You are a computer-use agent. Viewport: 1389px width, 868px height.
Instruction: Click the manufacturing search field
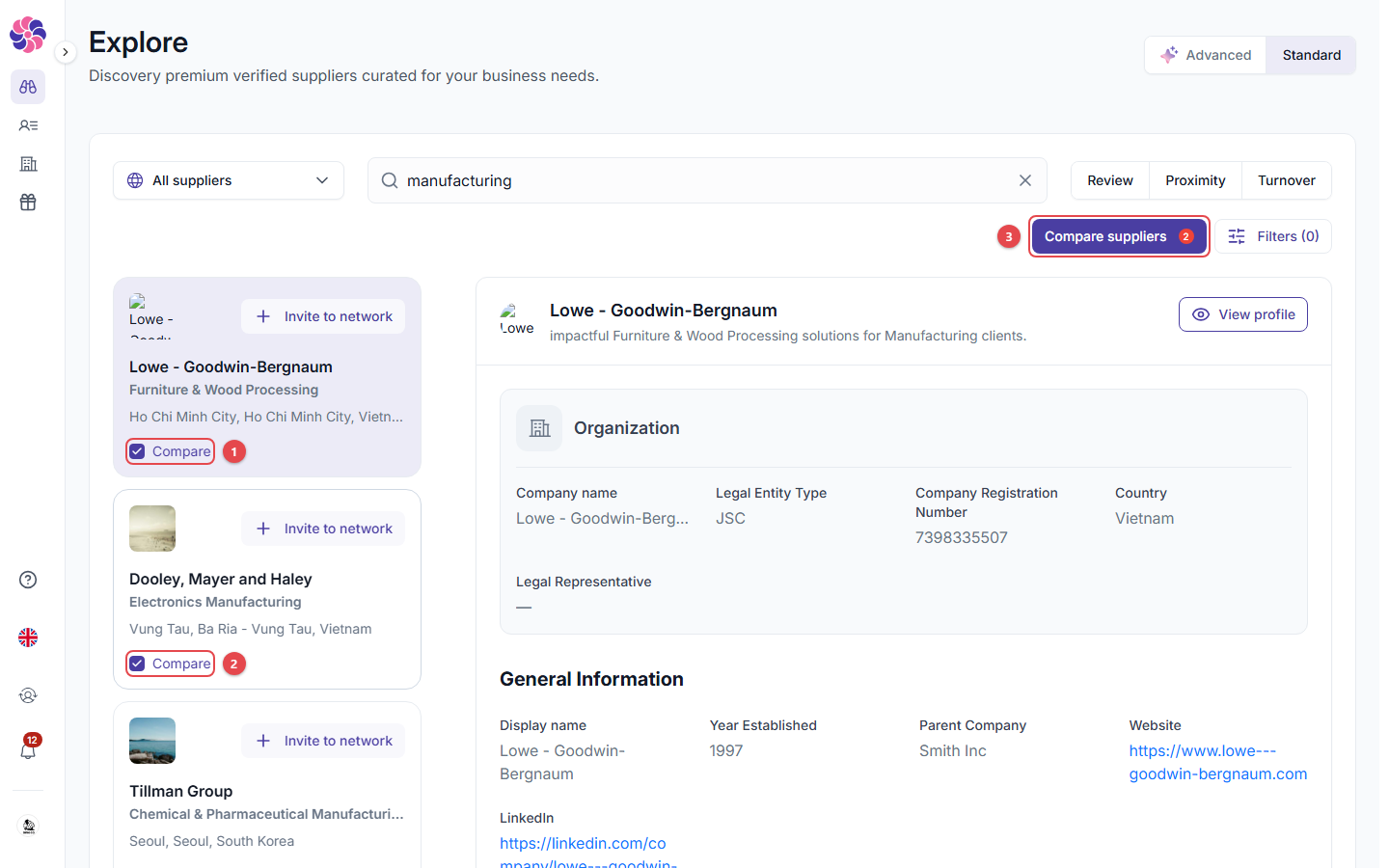[707, 180]
